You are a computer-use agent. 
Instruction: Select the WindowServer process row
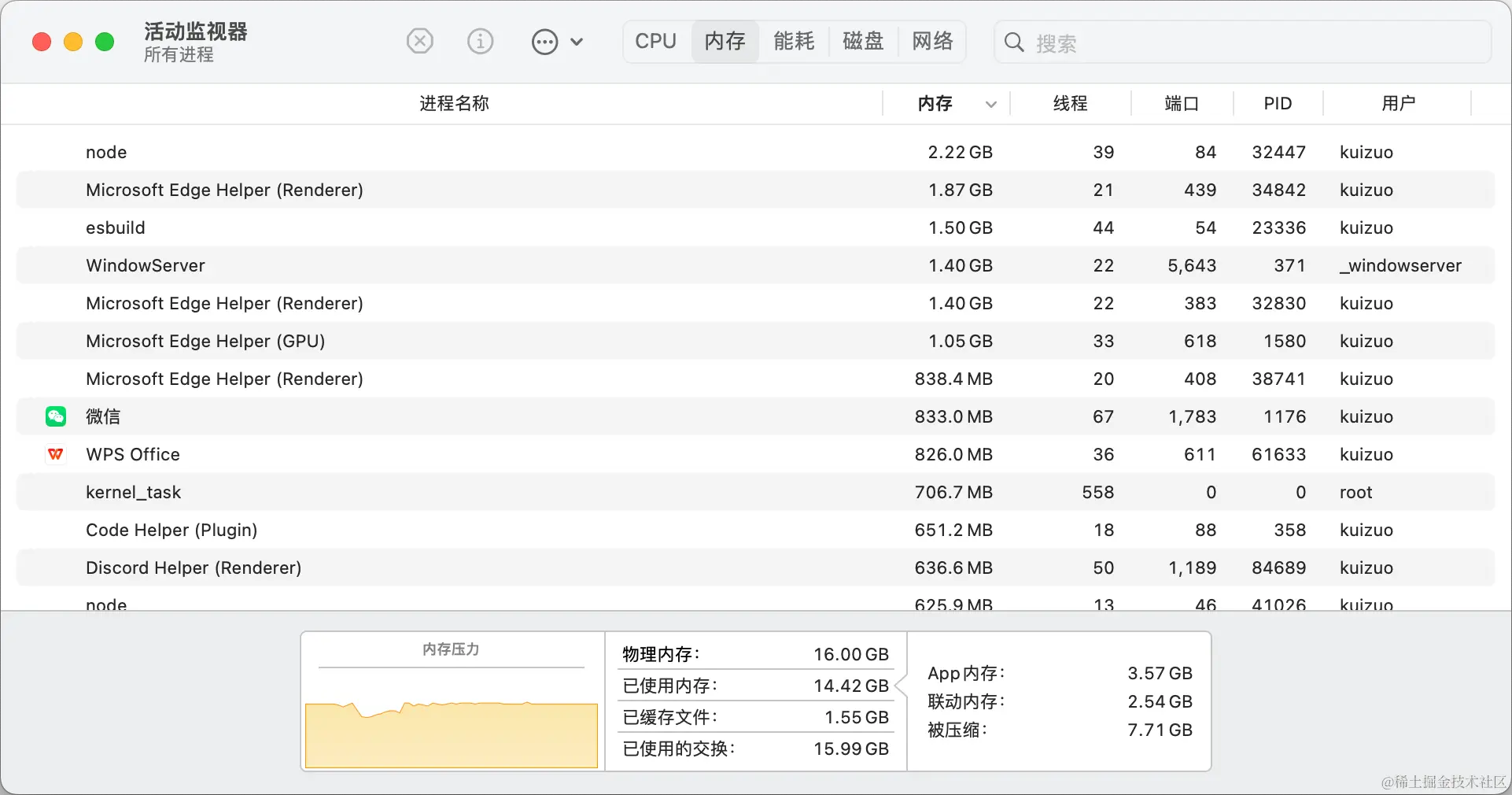tap(755, 265)
